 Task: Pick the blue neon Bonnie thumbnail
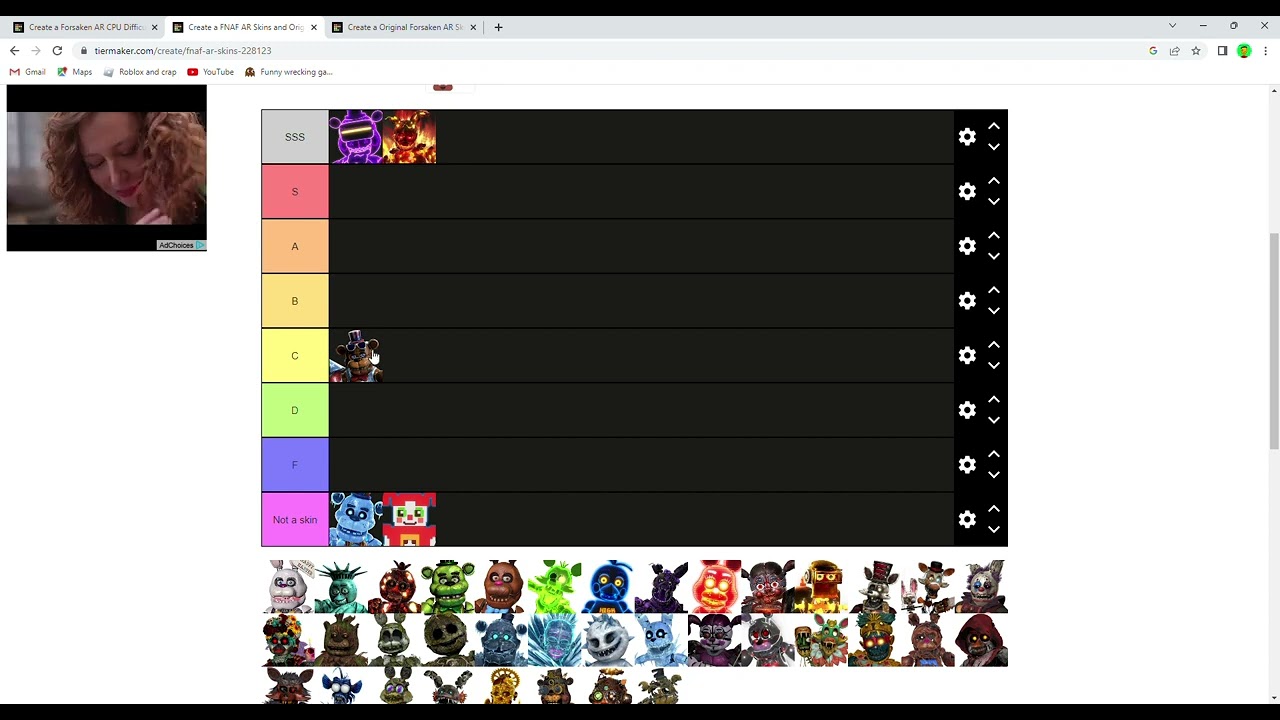[x=608, y=586]
